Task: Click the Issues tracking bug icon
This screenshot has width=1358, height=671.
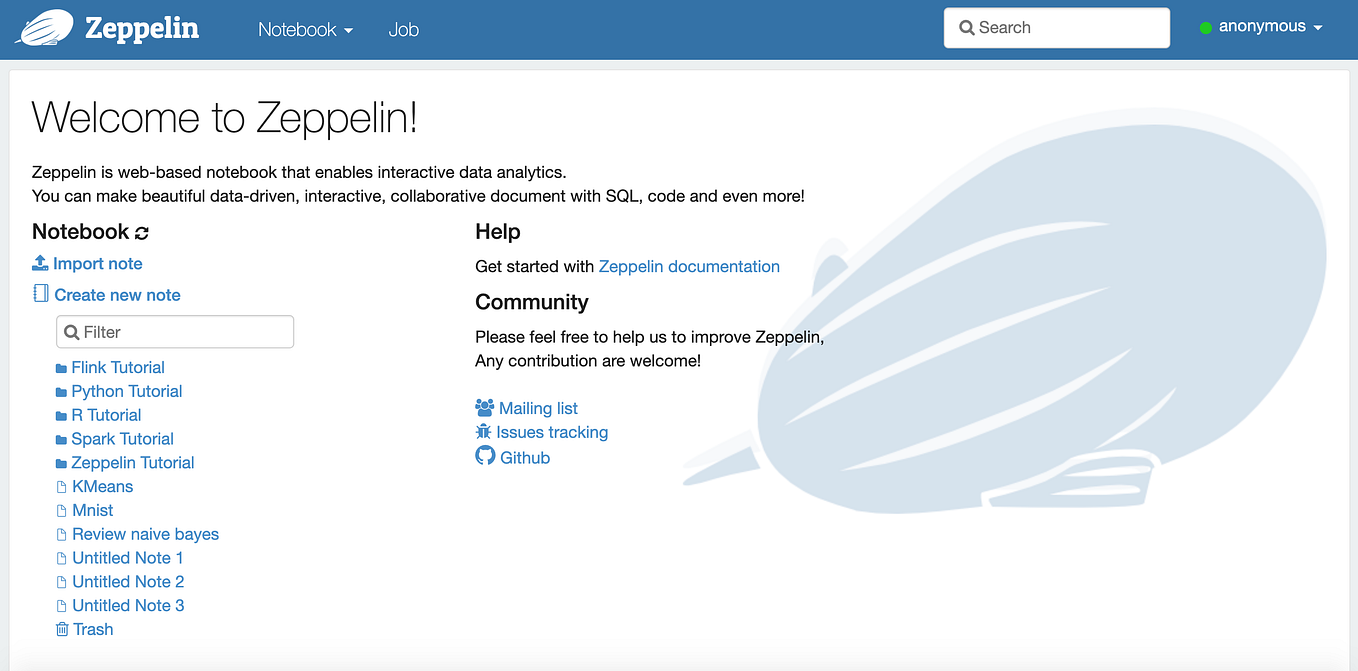Action: (484, 432)
